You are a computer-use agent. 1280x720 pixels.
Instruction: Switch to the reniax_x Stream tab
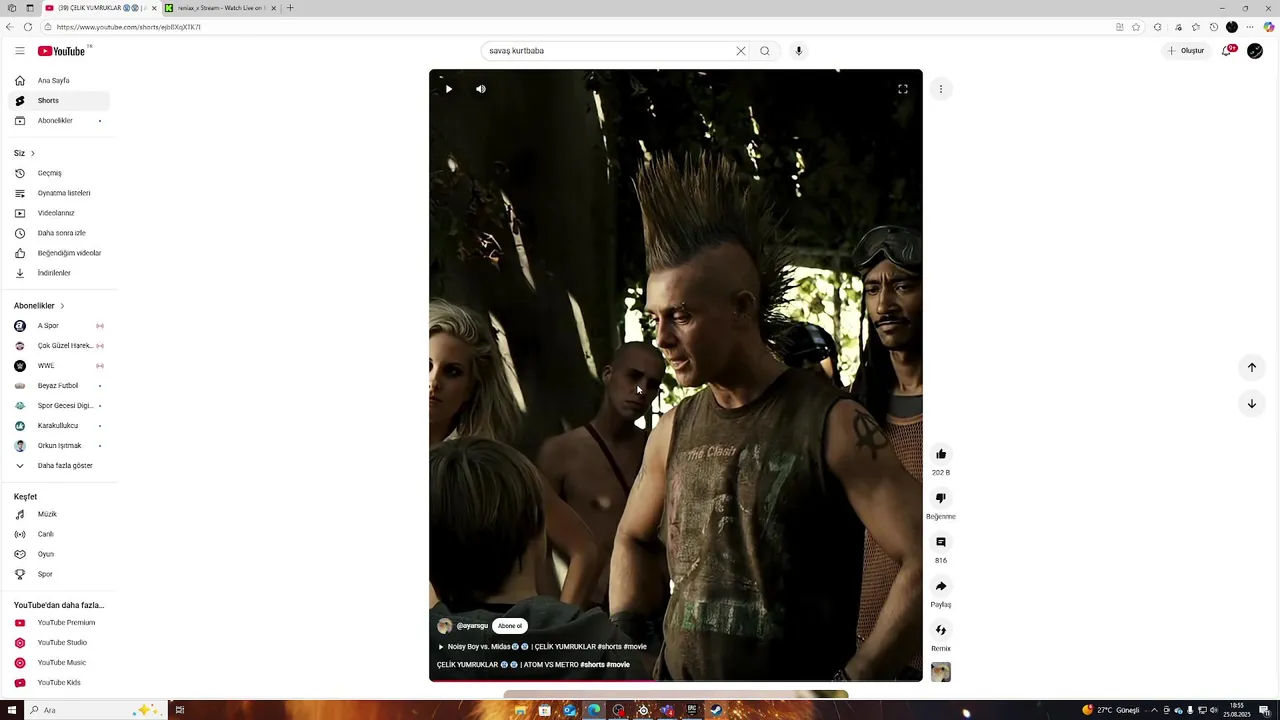(220, 8)
